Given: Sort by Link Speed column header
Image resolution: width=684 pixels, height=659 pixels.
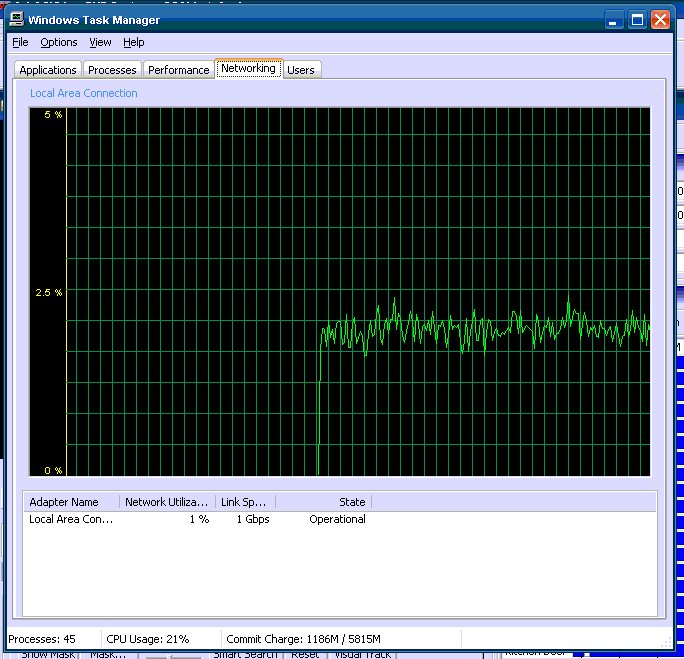Looking at the screenshot, I should [x=246, y=502].
